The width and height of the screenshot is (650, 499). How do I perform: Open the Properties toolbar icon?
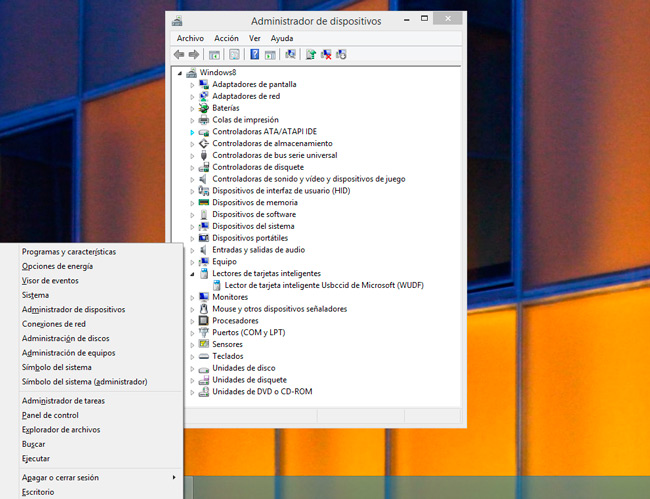[234, 54]
